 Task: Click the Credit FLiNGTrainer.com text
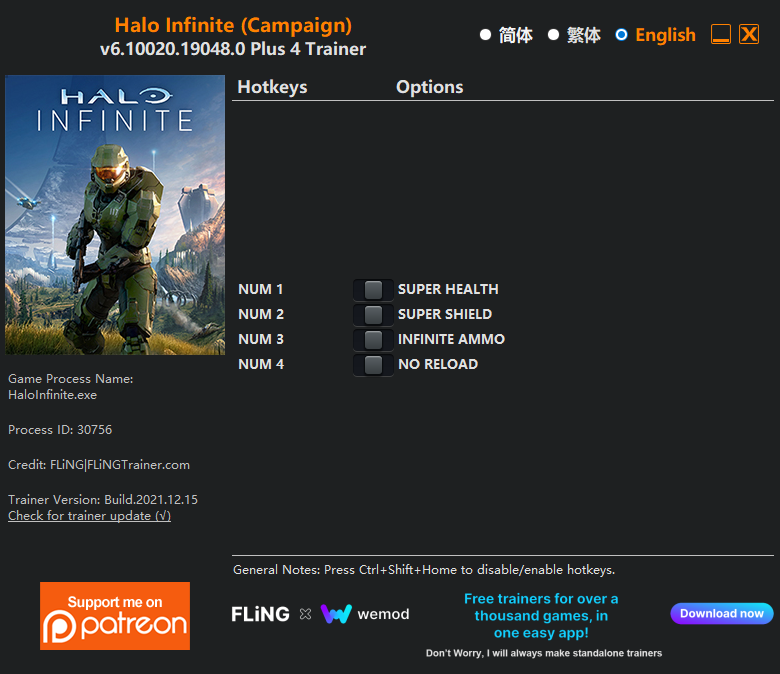[x=99, y=465]
